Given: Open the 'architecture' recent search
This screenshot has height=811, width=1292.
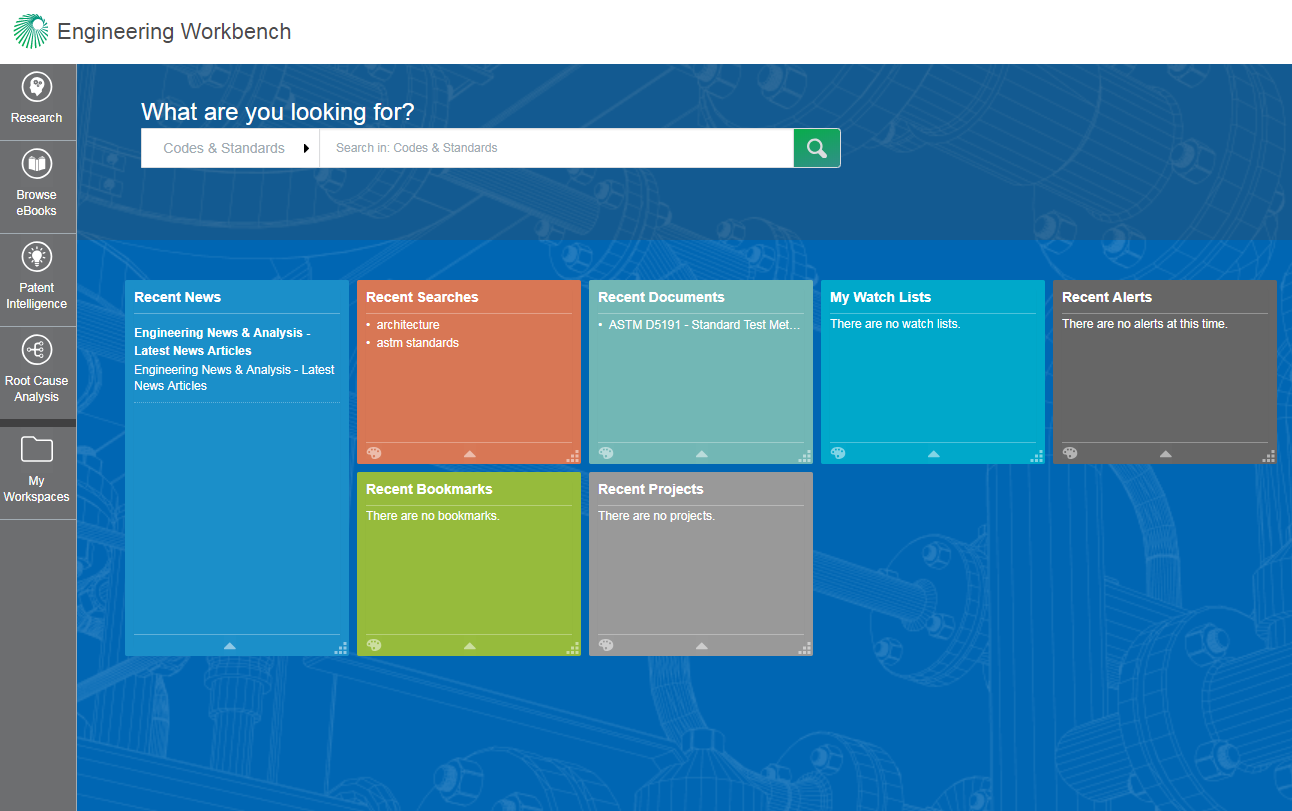Looking at the screenshot, I should pos(408,325).
